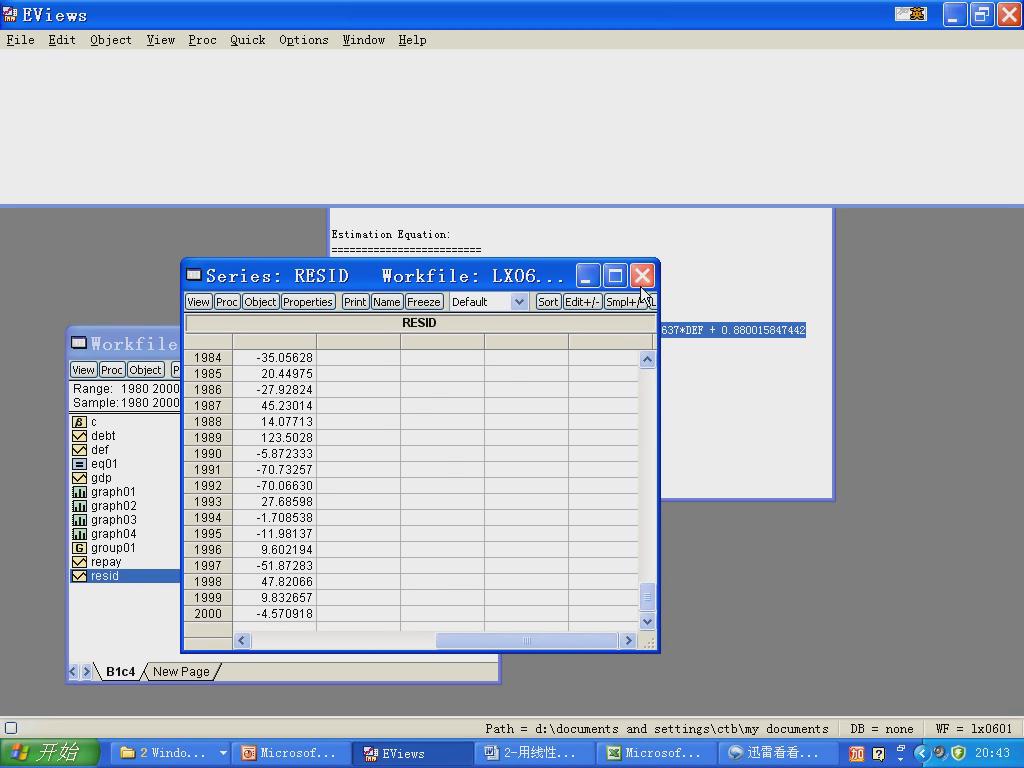Click the scroll up arrow in RESID window
This screenshot has width=1024, height=768.
point(647,359)
